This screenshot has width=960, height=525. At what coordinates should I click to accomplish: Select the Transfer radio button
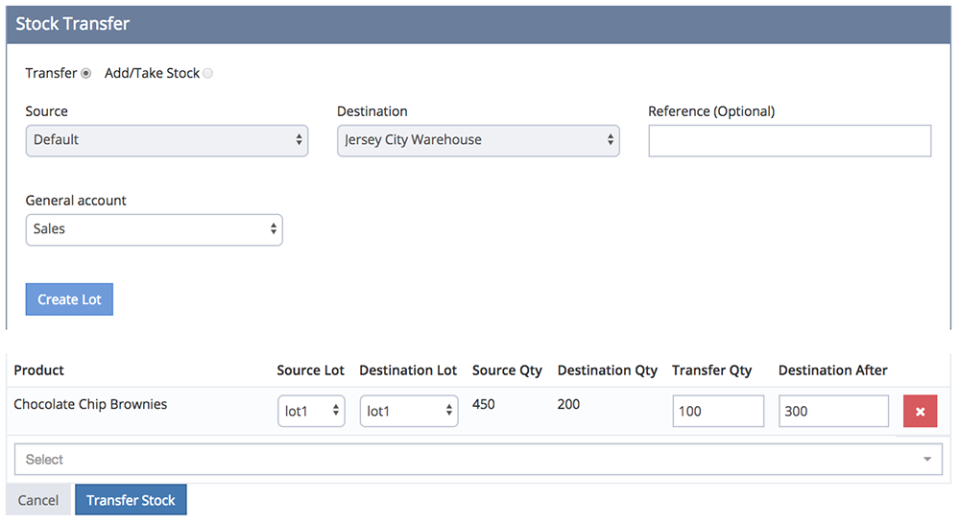point(86,73)
